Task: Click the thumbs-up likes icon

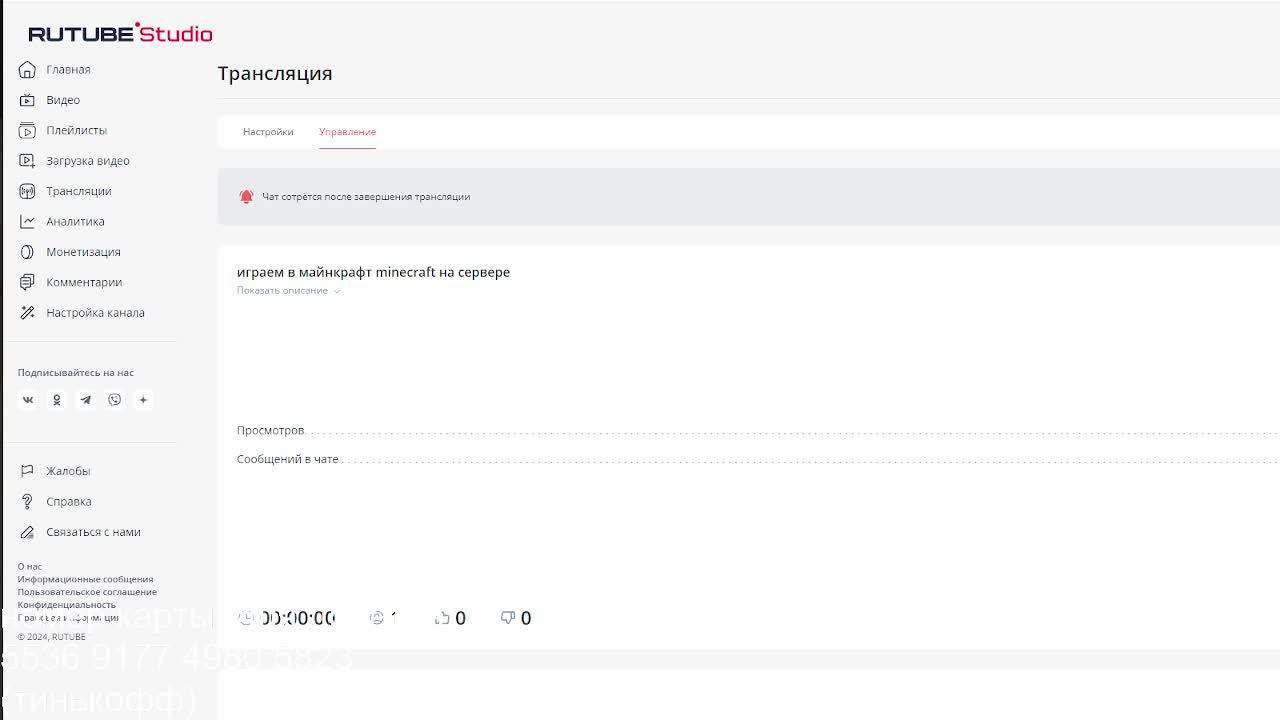Action: (442, 618)
